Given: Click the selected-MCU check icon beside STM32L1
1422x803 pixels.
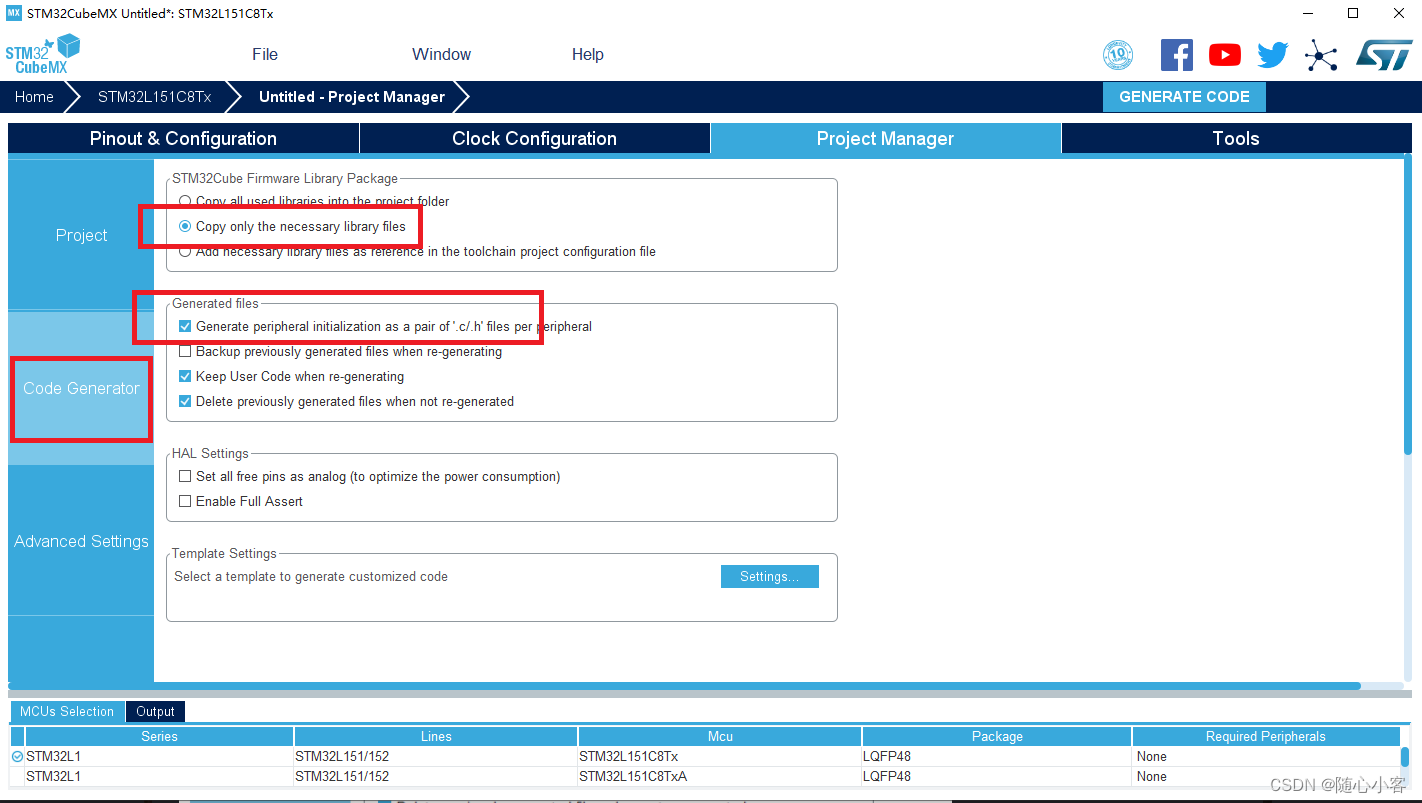Looking at the screenshot, I should click(17, 756).
